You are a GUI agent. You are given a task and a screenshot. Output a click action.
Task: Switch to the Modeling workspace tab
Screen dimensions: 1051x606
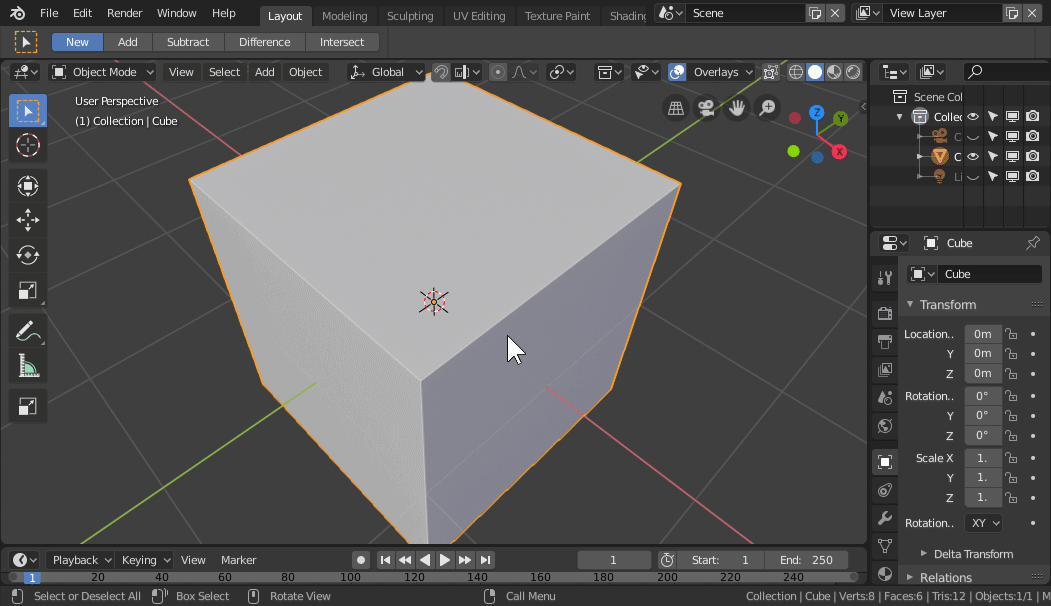tap(344, 16)
